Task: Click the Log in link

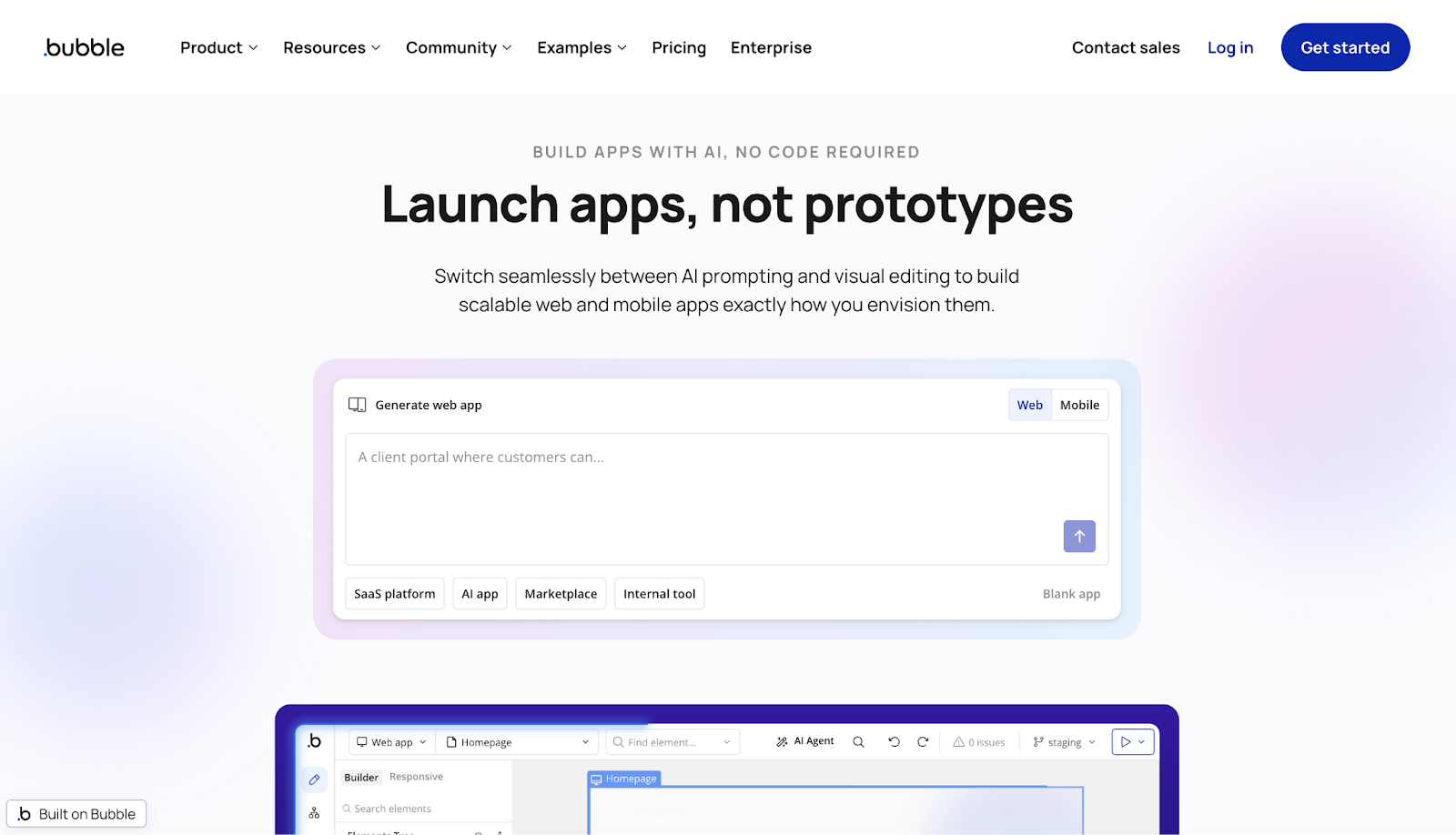Action: pyautogui.click(x=1230, y=47)
